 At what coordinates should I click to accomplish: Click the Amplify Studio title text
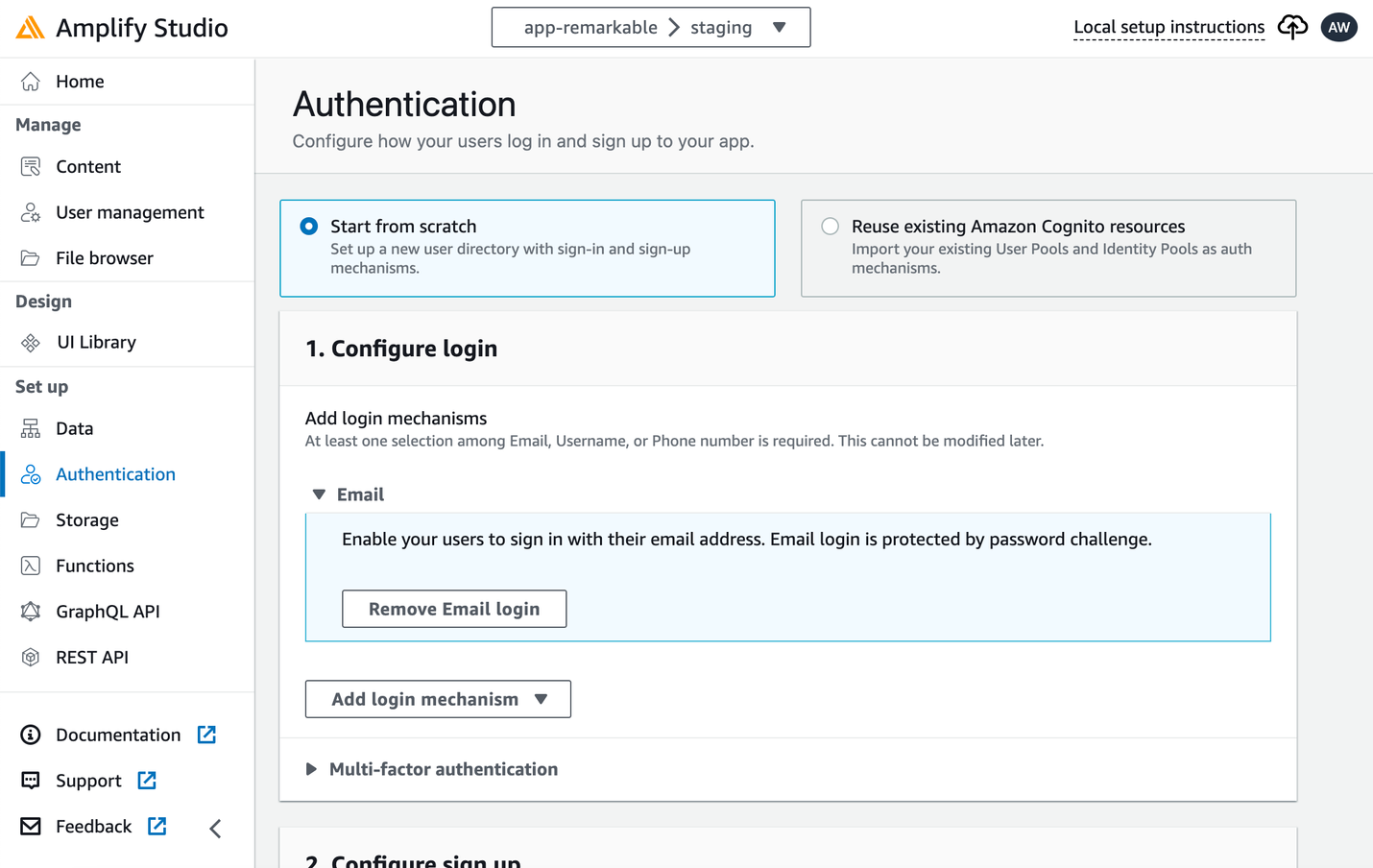point(142,28)
